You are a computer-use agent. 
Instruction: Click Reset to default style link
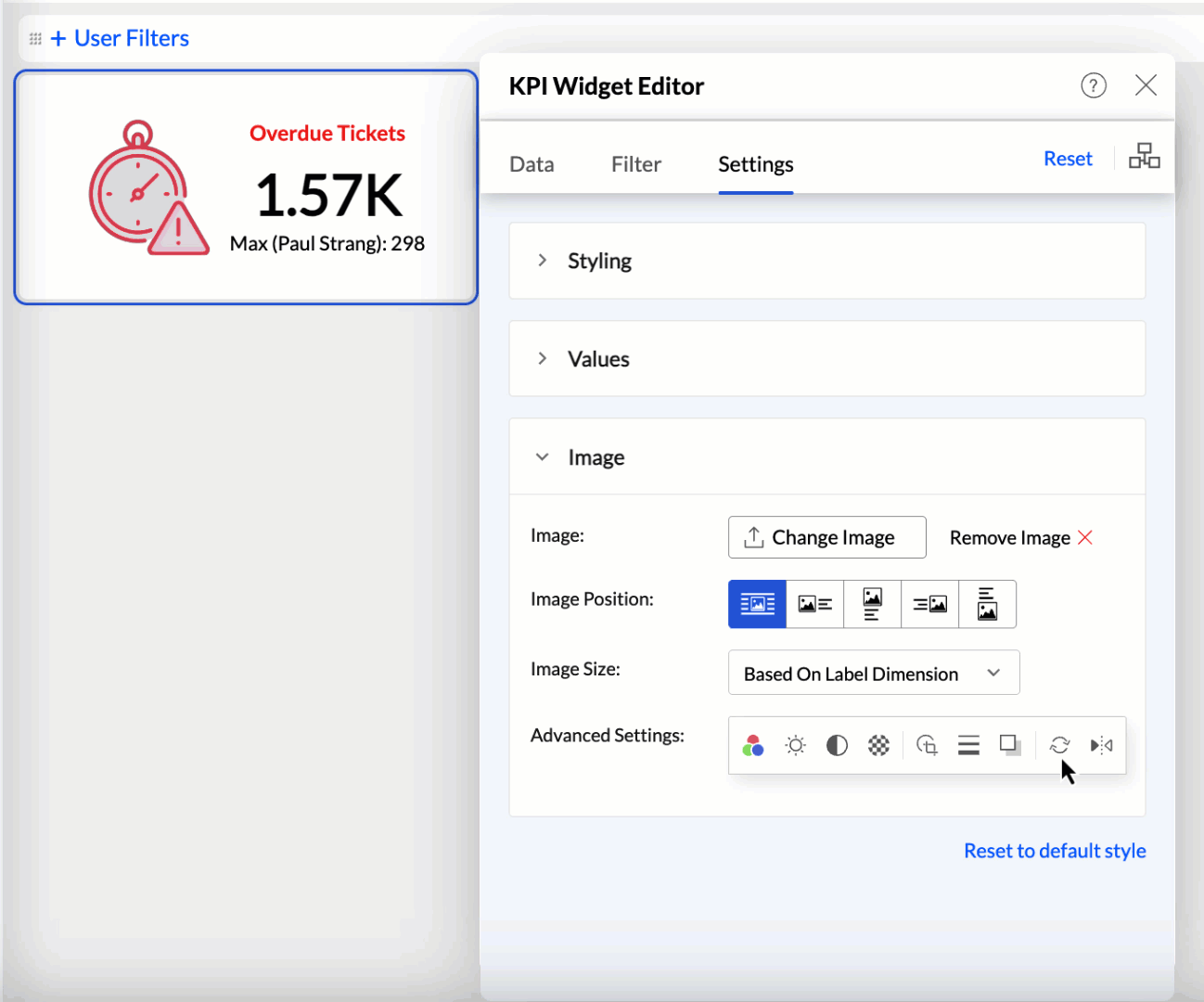click(1055, 851)
